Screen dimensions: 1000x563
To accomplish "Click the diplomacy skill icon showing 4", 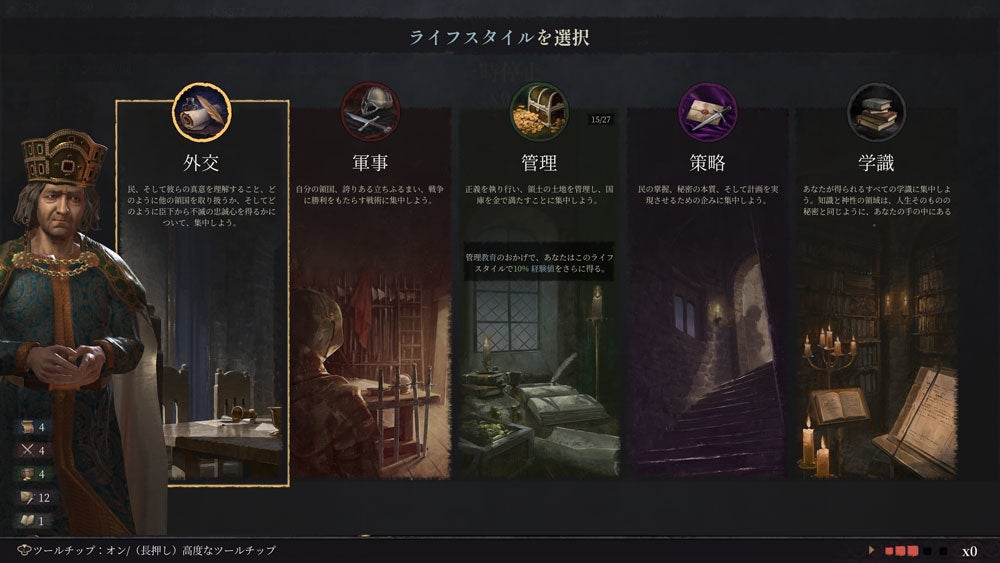I will (27, 427).
